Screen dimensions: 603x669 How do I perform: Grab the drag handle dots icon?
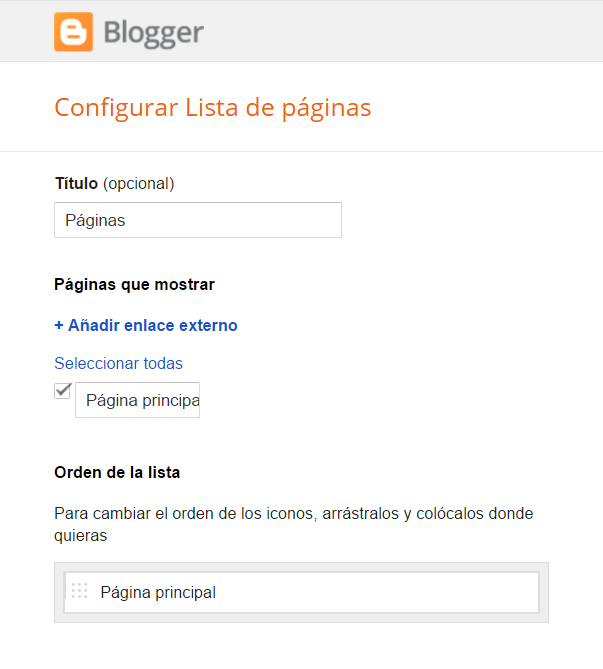point(80,591)
